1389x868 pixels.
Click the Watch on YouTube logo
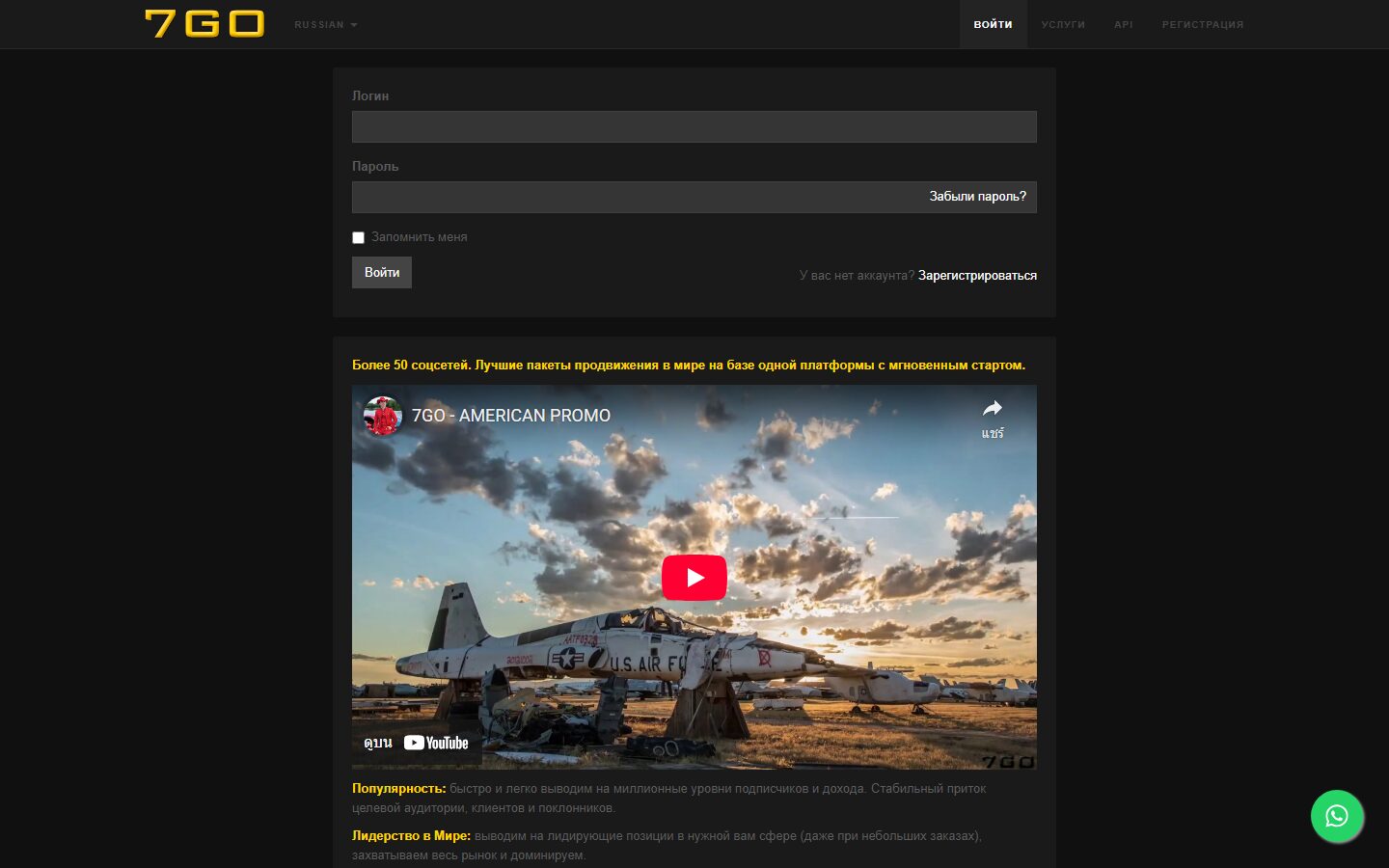[x=436, y=743]
